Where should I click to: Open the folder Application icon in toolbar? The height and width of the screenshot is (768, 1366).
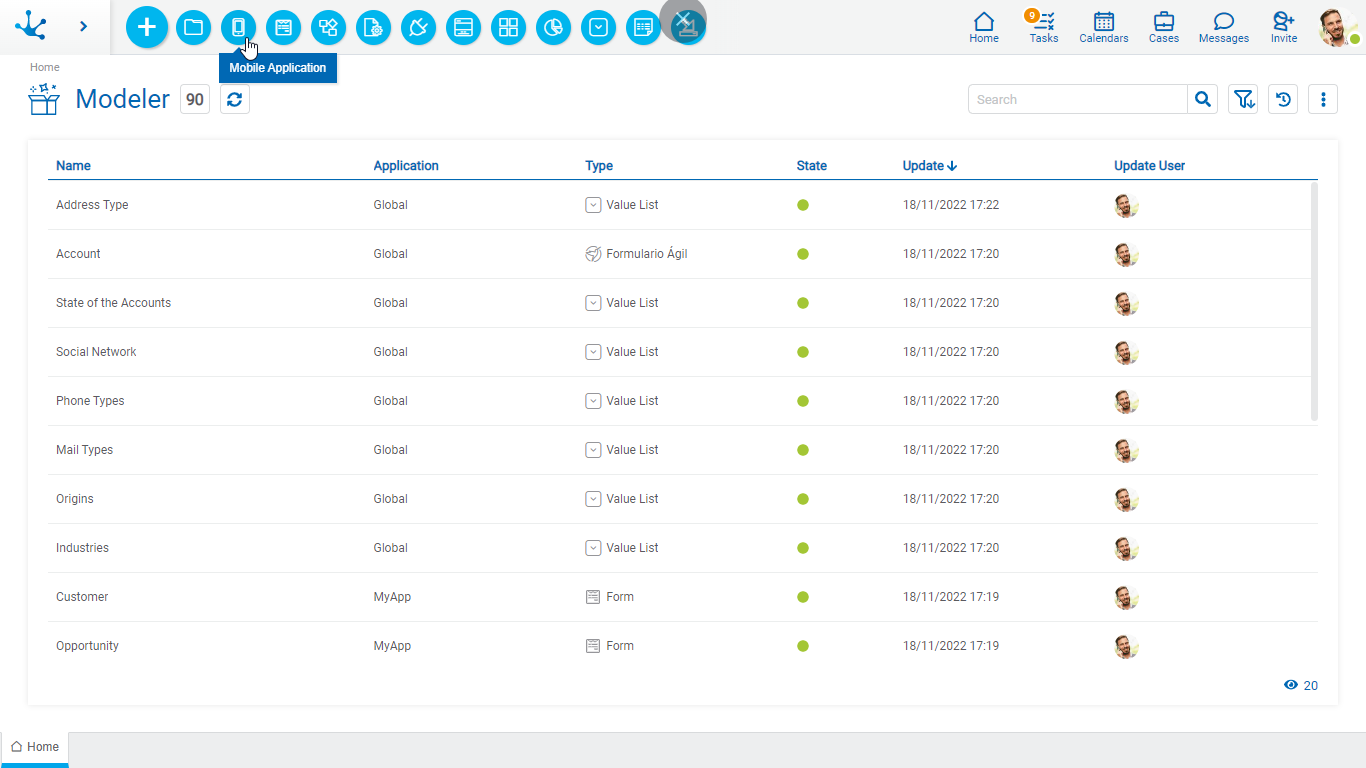(193, 27)
